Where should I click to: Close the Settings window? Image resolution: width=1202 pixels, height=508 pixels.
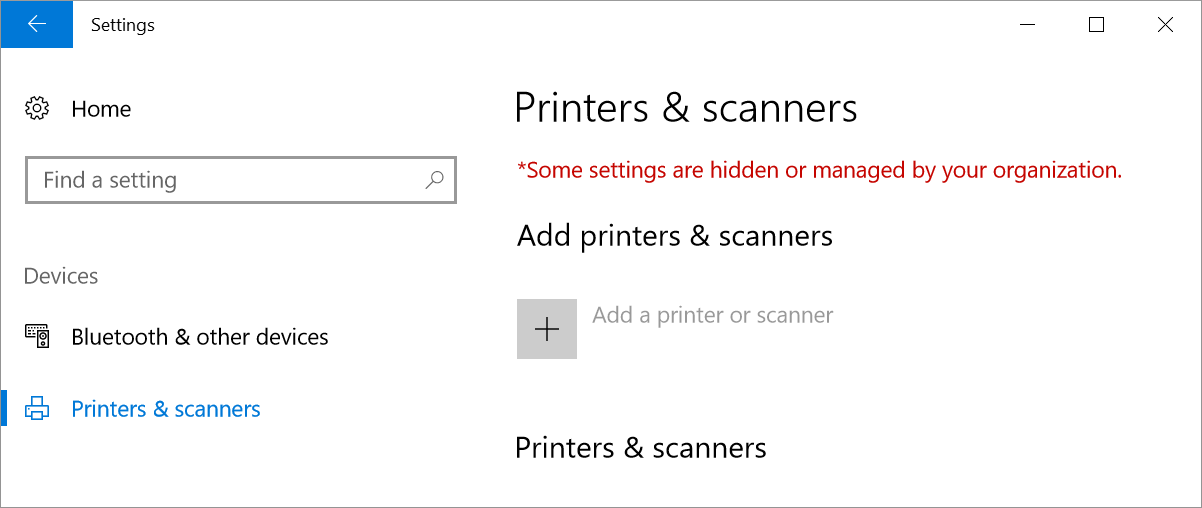pyautogui.click(x=1165, y=25)
